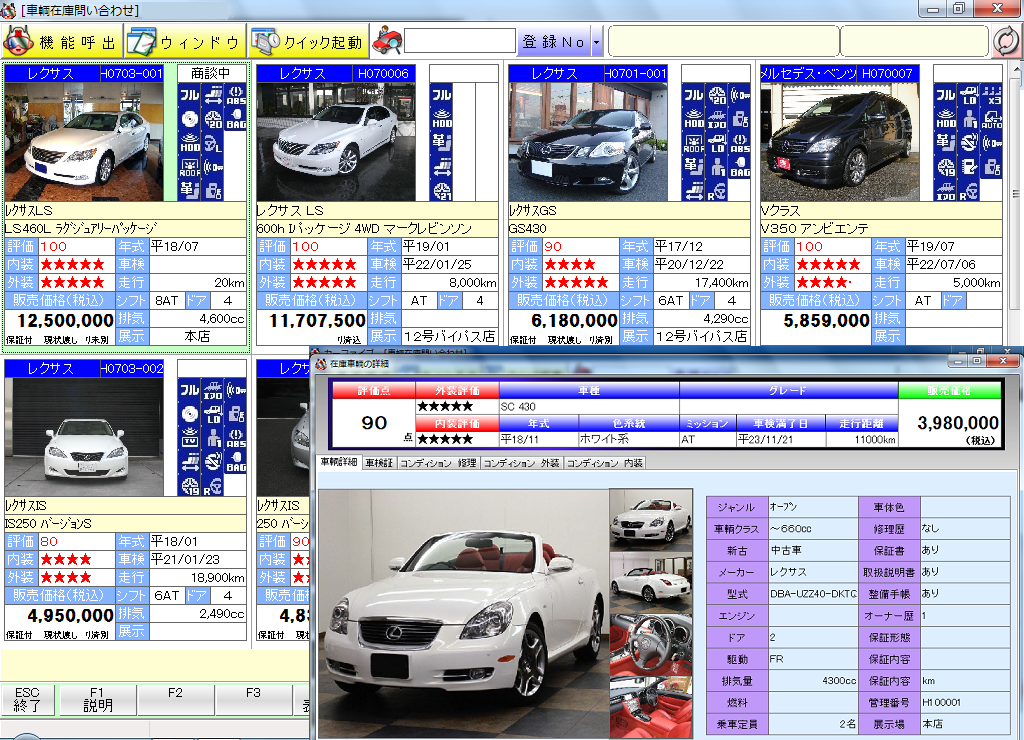The height and width of the screenshot is (740, 1024).
Task: Select the black Lexus GS photo on card H0701-001
Action: 588,142
